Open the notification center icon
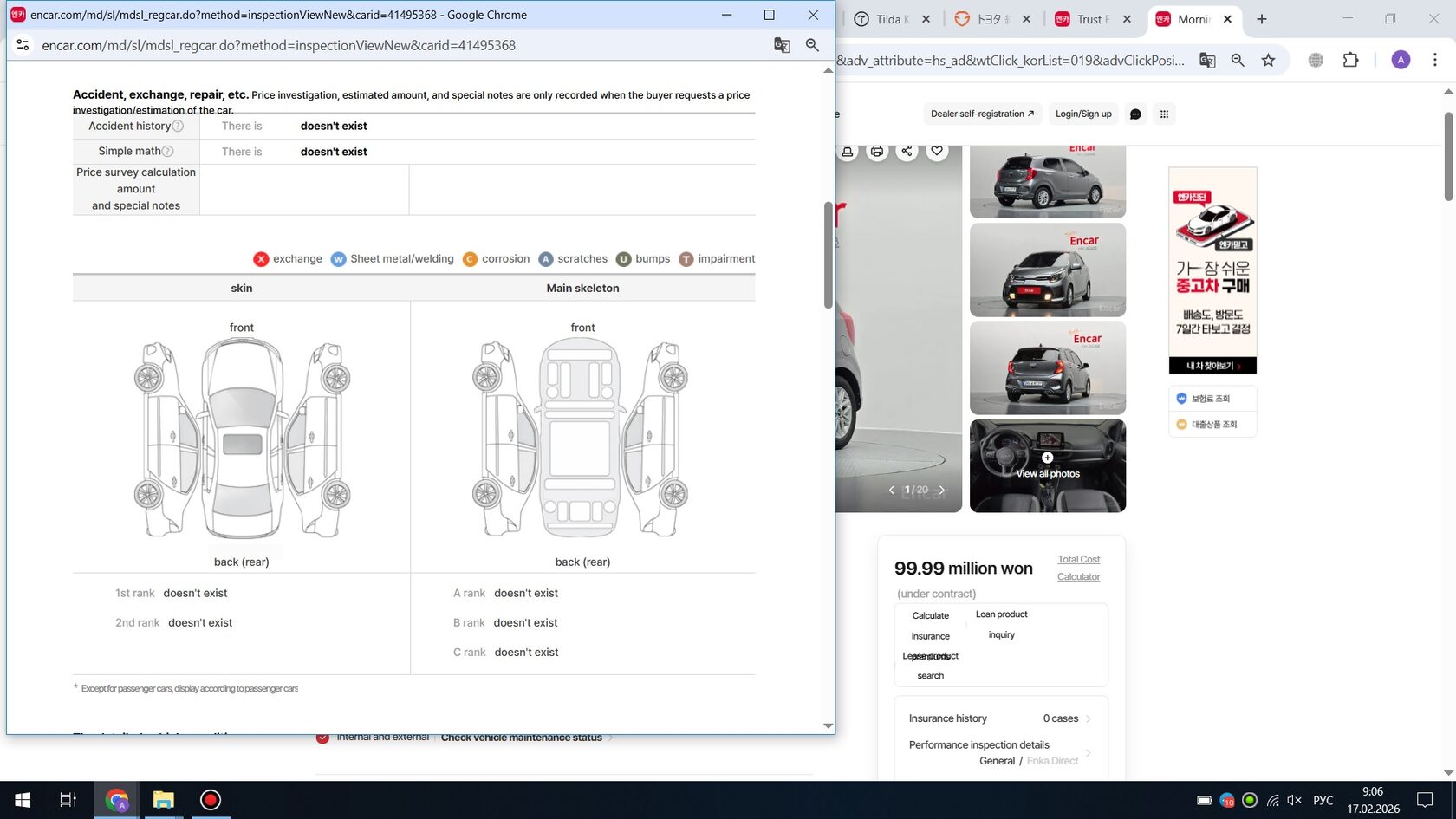Viewport: 1456px width, 819px height. 1425,800
